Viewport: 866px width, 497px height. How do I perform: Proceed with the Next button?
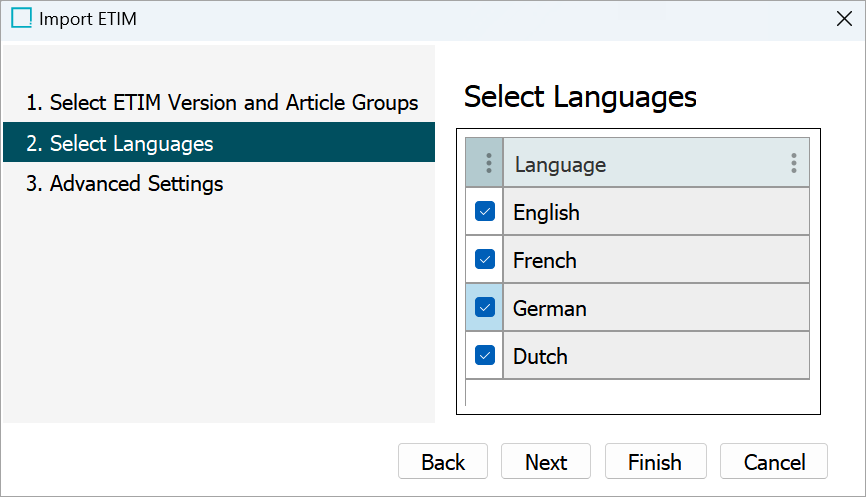coord(546,462)
